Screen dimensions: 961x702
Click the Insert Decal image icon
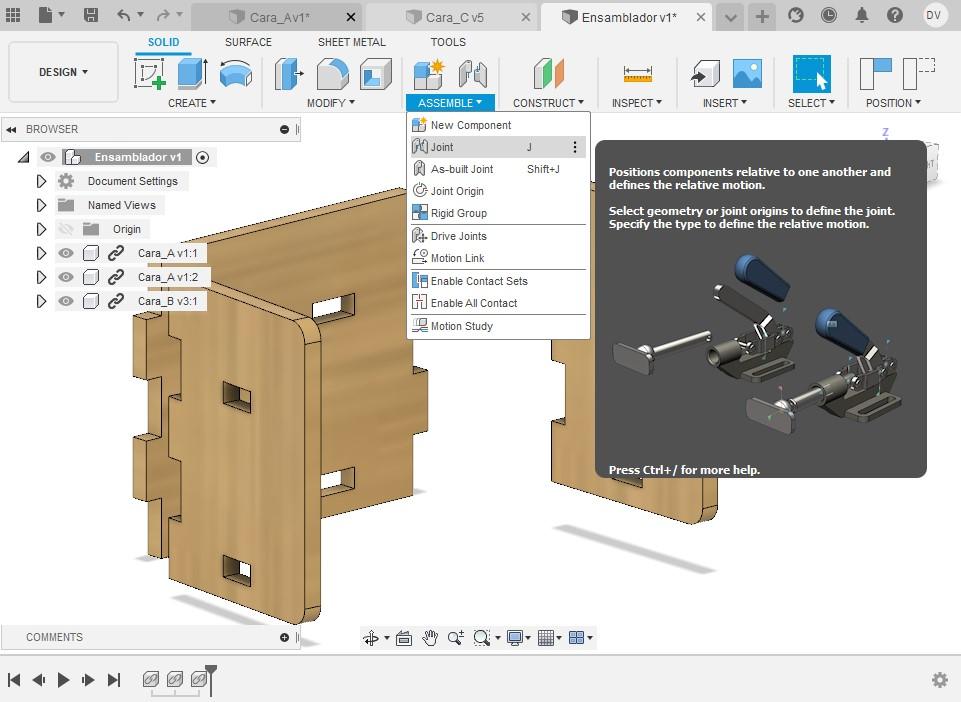click(x=748, y=74)
